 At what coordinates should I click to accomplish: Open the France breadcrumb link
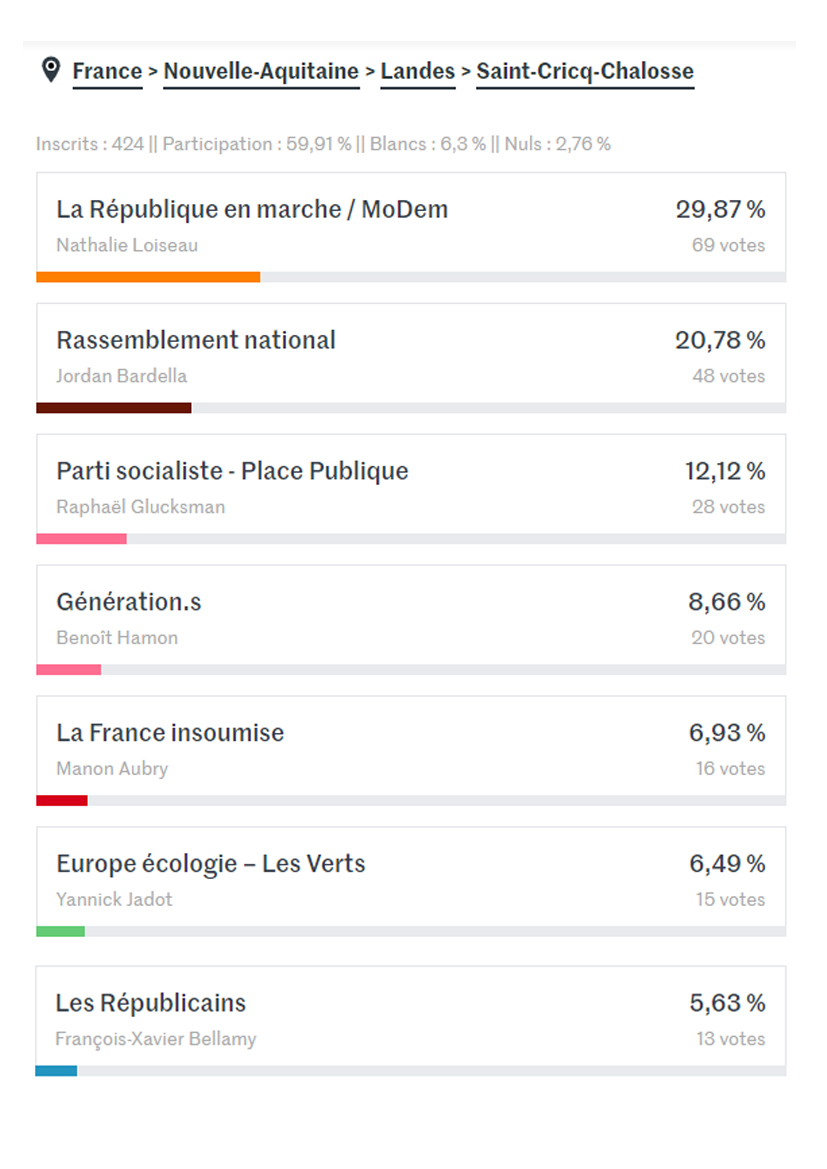pyautogui.click(x=107, y=72)
